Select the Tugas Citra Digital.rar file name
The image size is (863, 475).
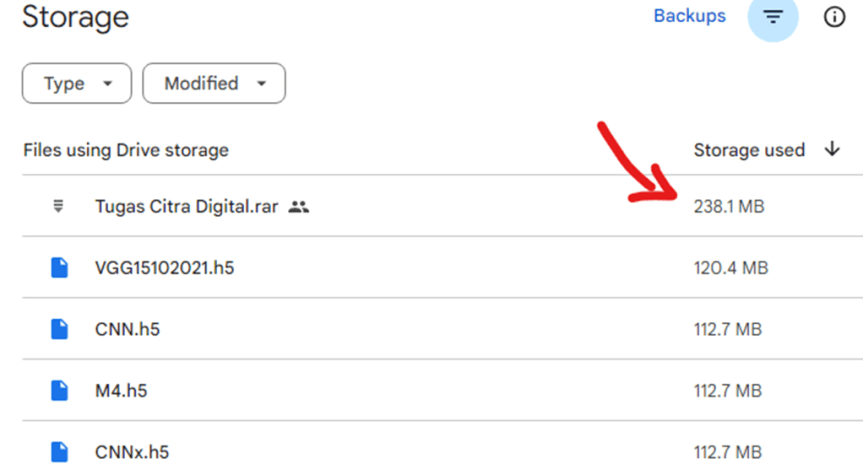188,207
